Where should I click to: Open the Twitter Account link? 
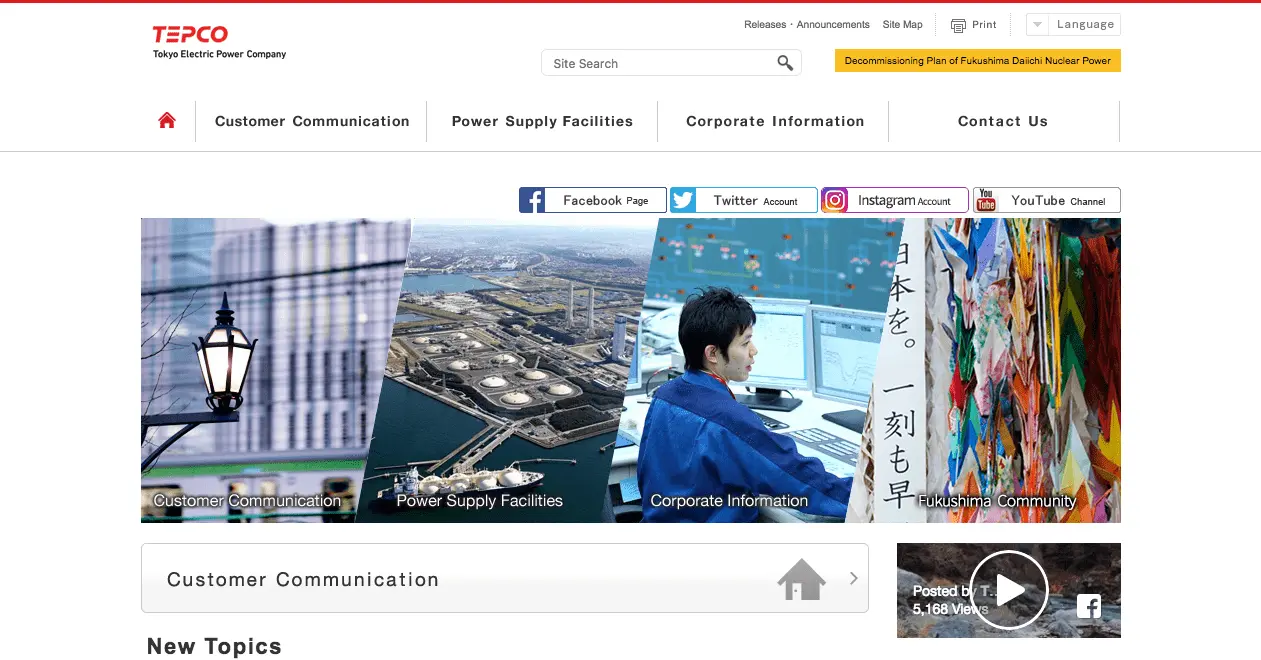point(744,200)
